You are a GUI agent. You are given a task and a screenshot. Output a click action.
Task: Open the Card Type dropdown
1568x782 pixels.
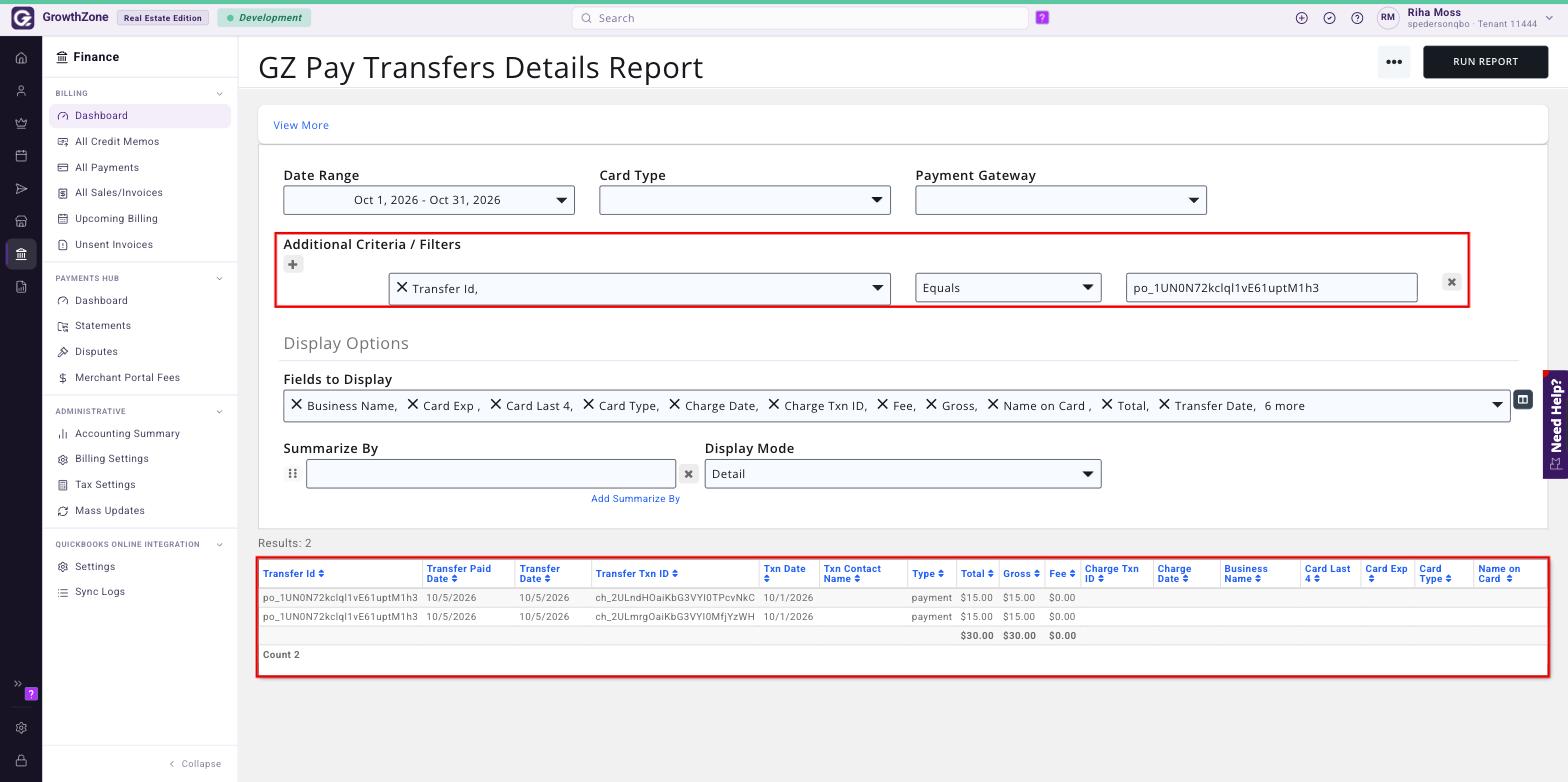pyautogui.click(x=745, y=200)
